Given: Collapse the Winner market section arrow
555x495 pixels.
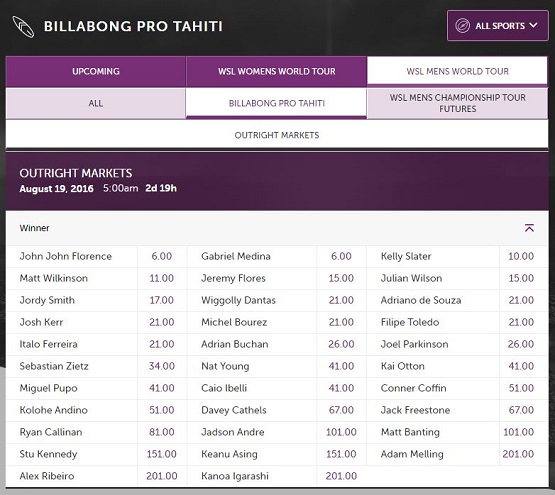Looking at the screenshot, I should [x=529, y=228].
